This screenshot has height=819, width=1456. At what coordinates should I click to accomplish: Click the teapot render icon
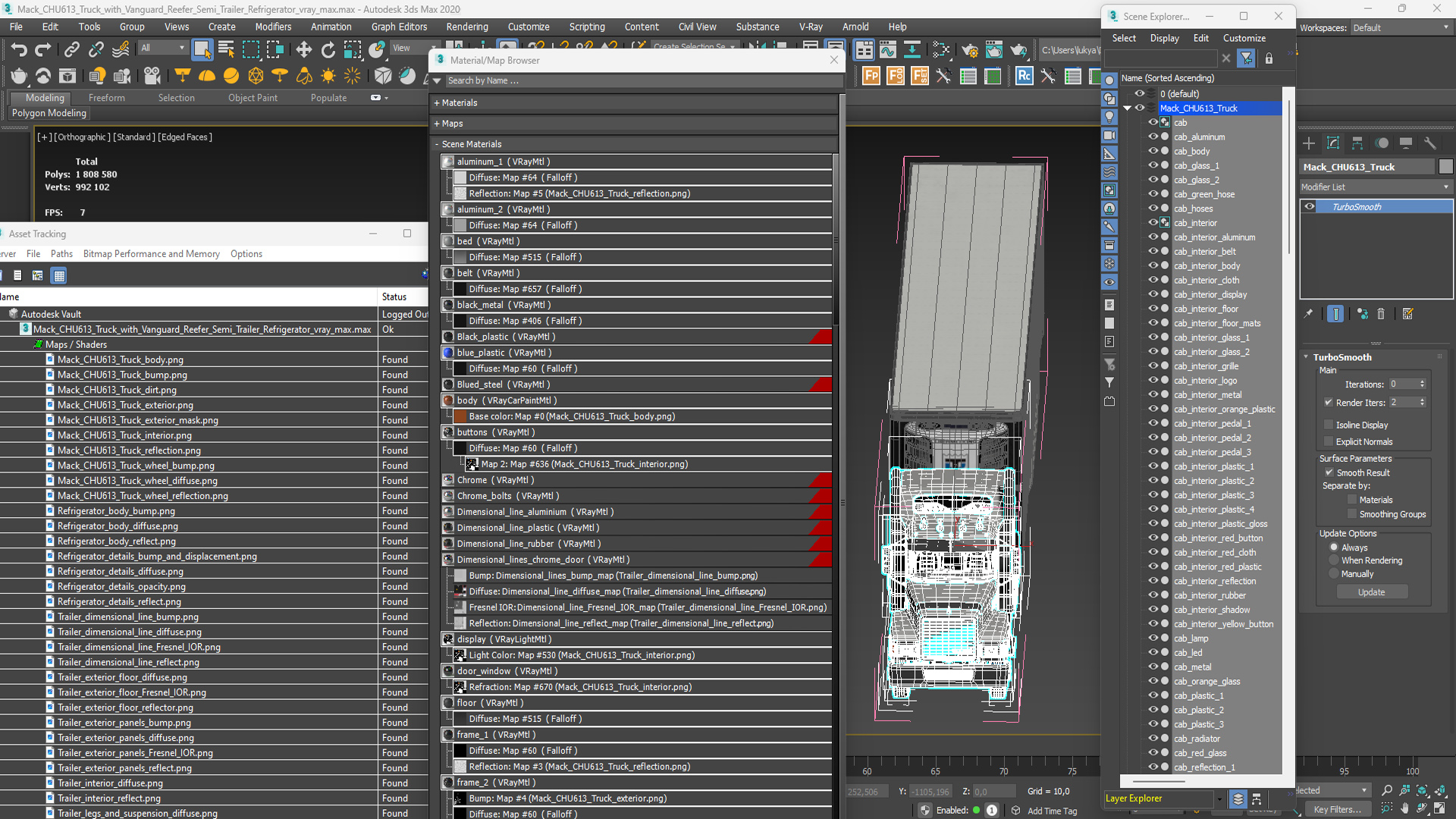(x=19, y=76)
